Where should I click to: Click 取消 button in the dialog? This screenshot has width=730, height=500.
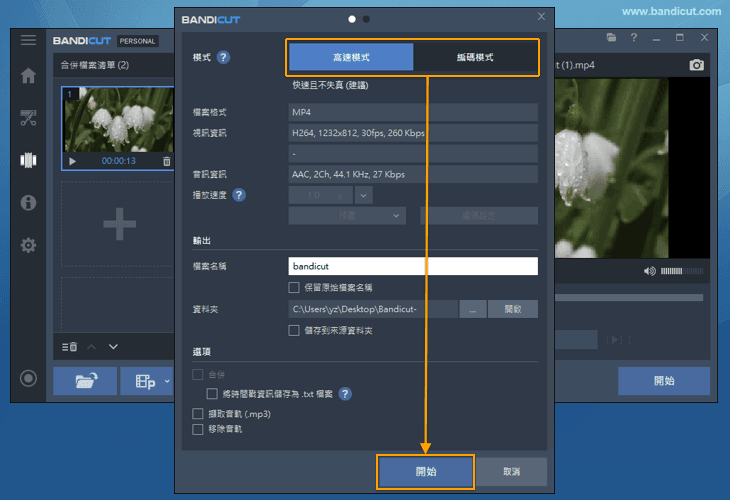coord(511,472)
